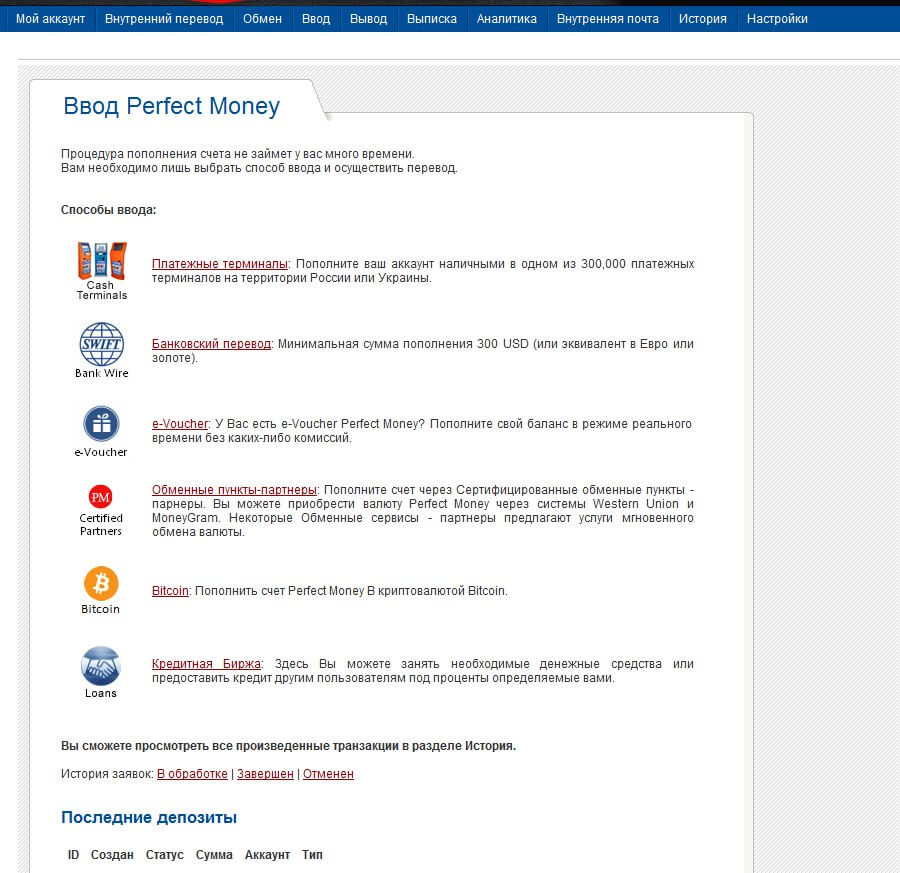Show Завершен request history
Viewport: 900px width, 873px height.
(x=265, y=774)
